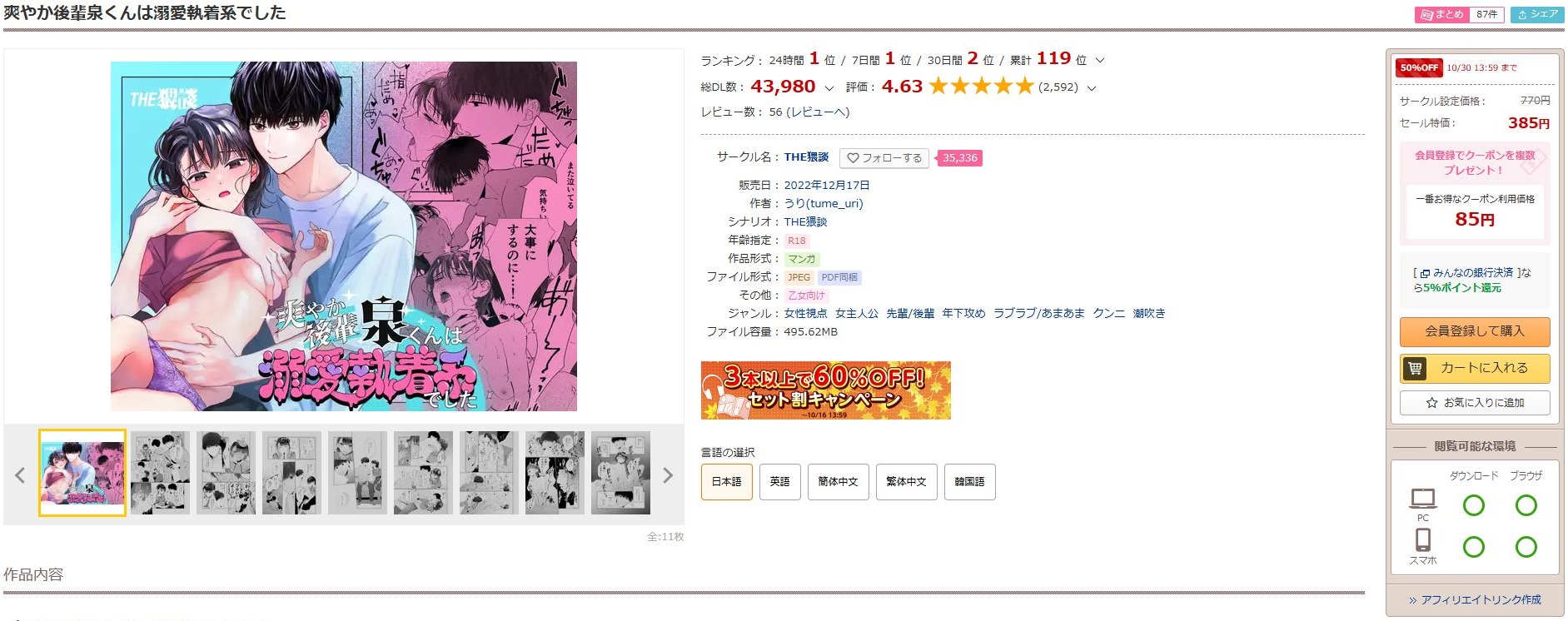
Task: Open the レビューへ link
Action: (x=818, y=112)
